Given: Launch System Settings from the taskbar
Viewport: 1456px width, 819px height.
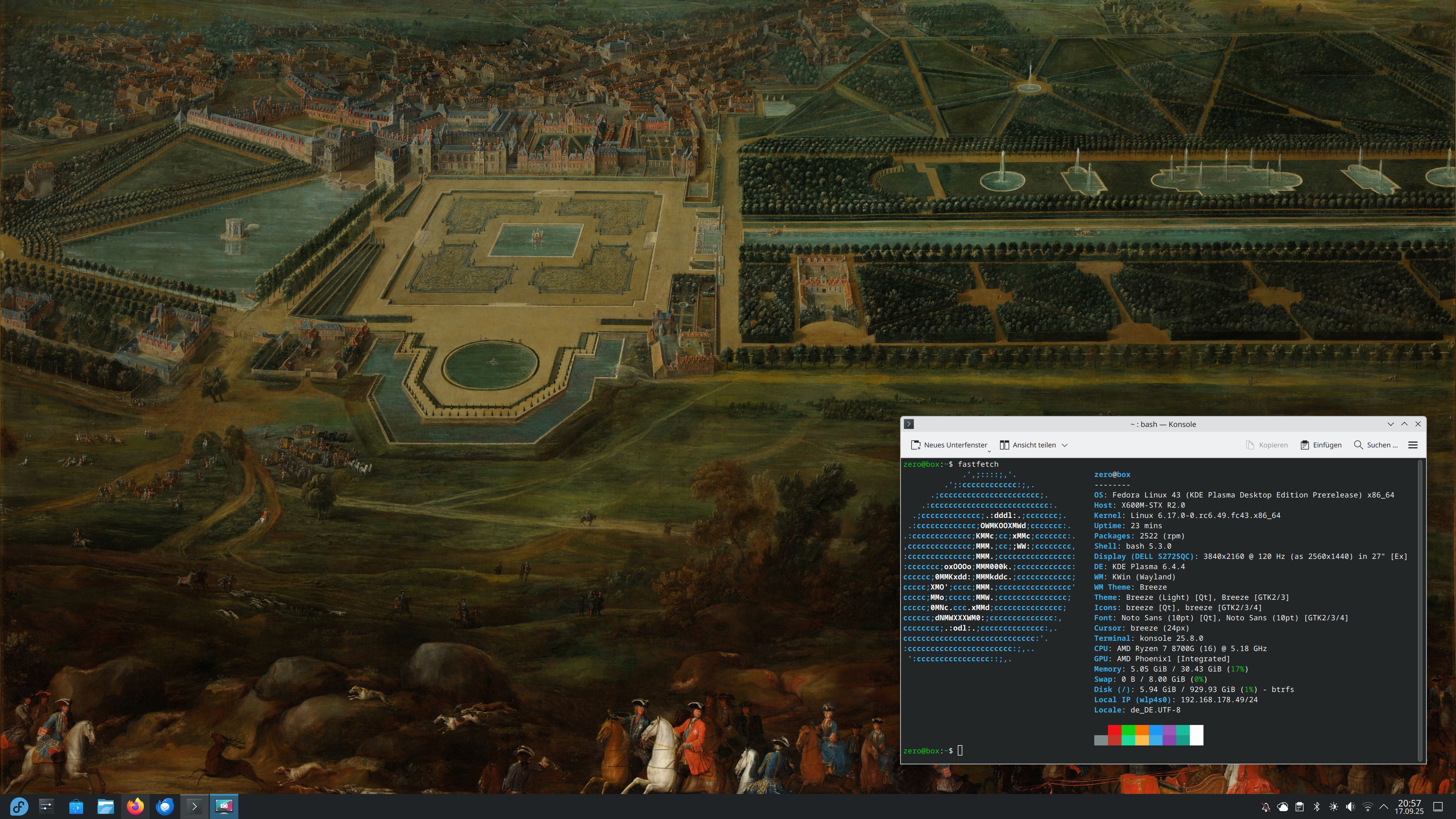Looking at the screenshot, I should [x=46, y=806].
